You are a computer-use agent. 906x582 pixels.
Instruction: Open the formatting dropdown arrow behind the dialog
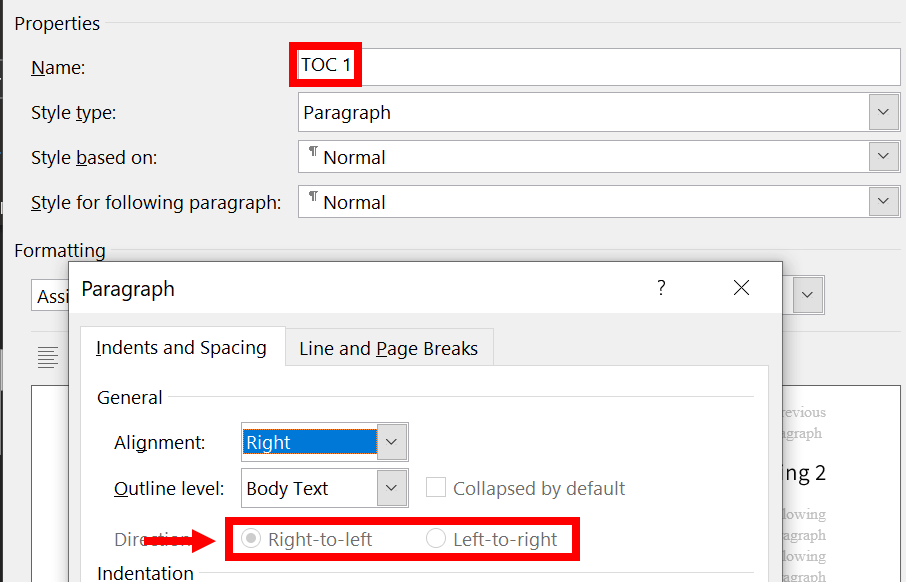(x=808, y=295)
